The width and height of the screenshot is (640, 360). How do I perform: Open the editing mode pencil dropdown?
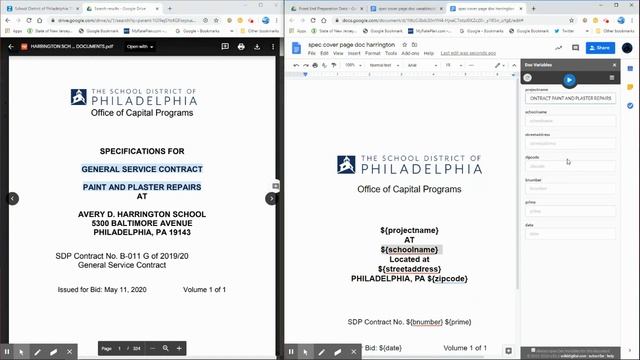pyautogui.click(x=500, y=65)
